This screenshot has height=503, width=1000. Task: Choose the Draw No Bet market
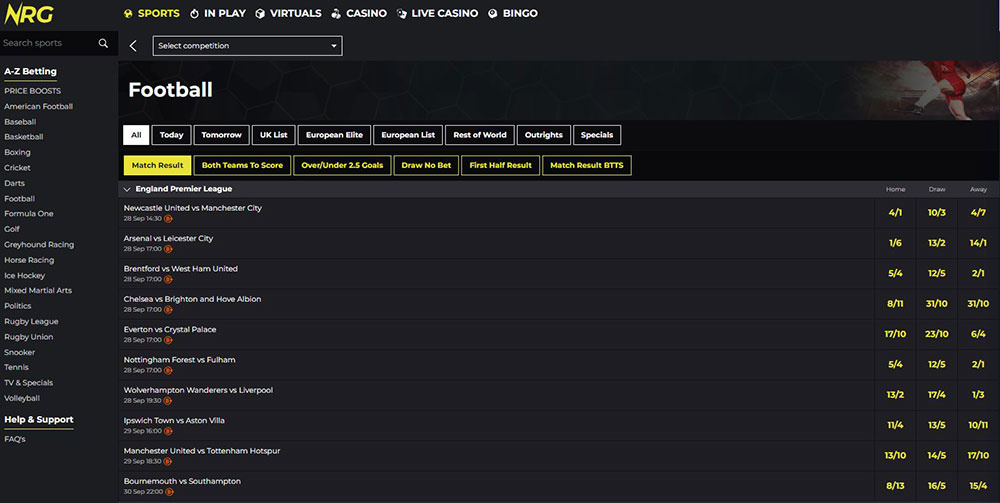coord(426,165)
